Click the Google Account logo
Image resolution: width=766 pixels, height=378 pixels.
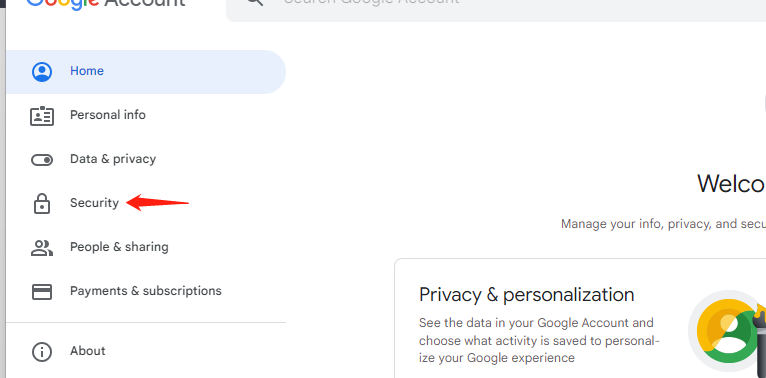pyautogui.click(x=106, y=3)
